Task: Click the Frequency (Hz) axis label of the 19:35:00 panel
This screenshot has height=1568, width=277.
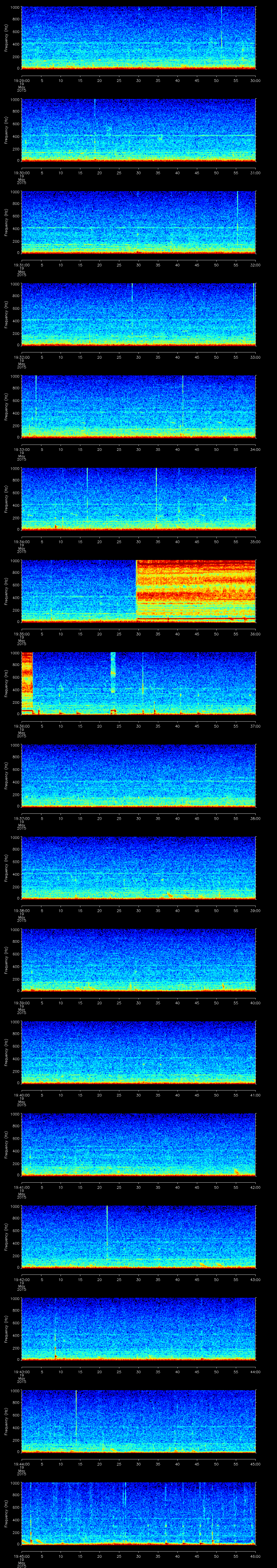Action: 6,591
